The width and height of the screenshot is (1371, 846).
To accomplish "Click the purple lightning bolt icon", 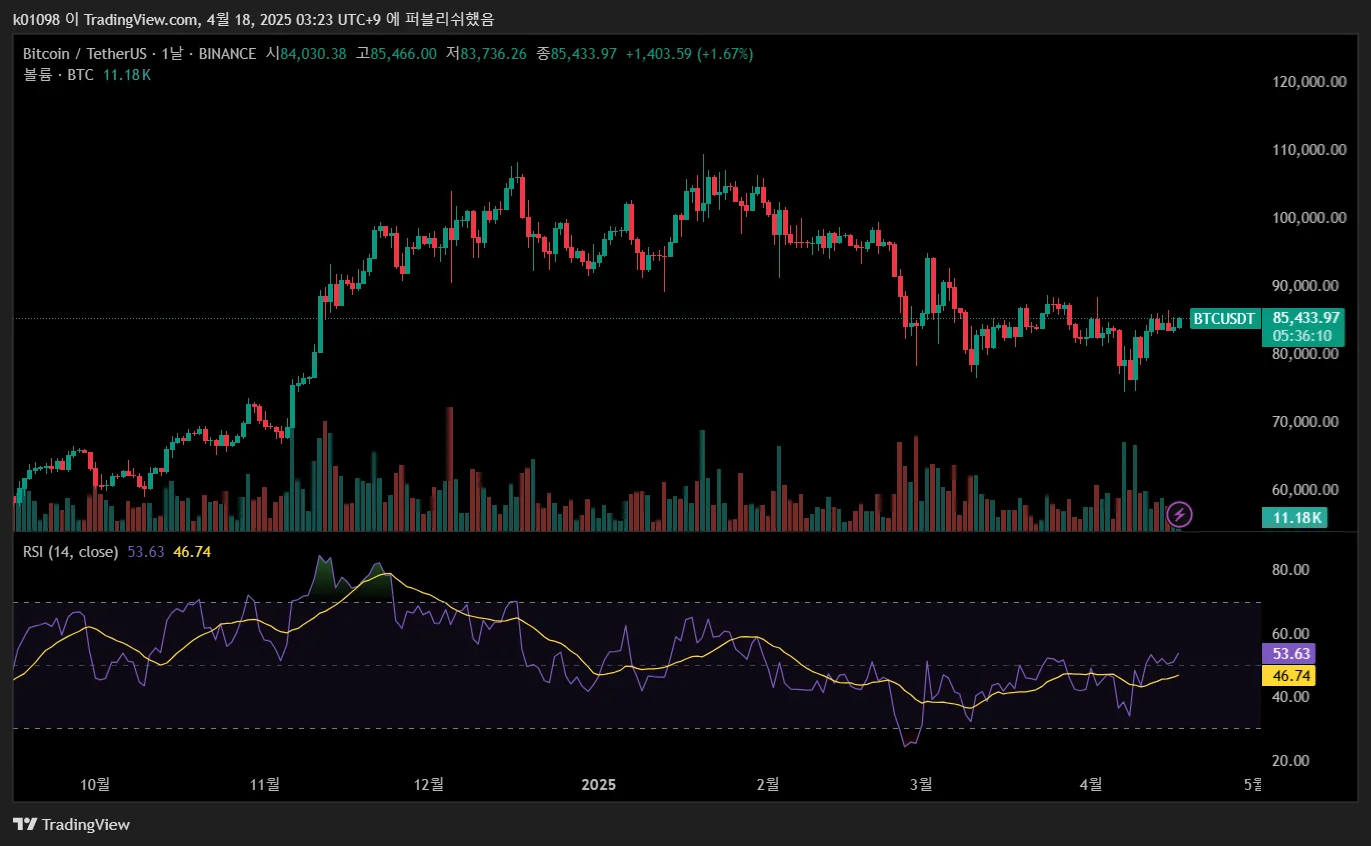I will point(1180,515).
